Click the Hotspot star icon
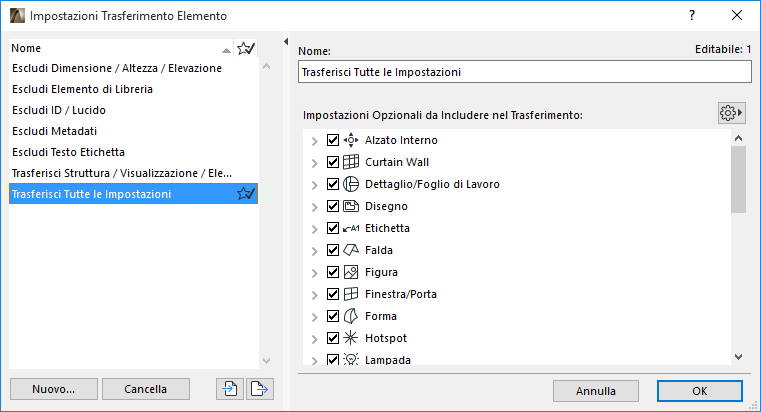The height and width of the screenshot is (412, 761). (x=351, y=338)
